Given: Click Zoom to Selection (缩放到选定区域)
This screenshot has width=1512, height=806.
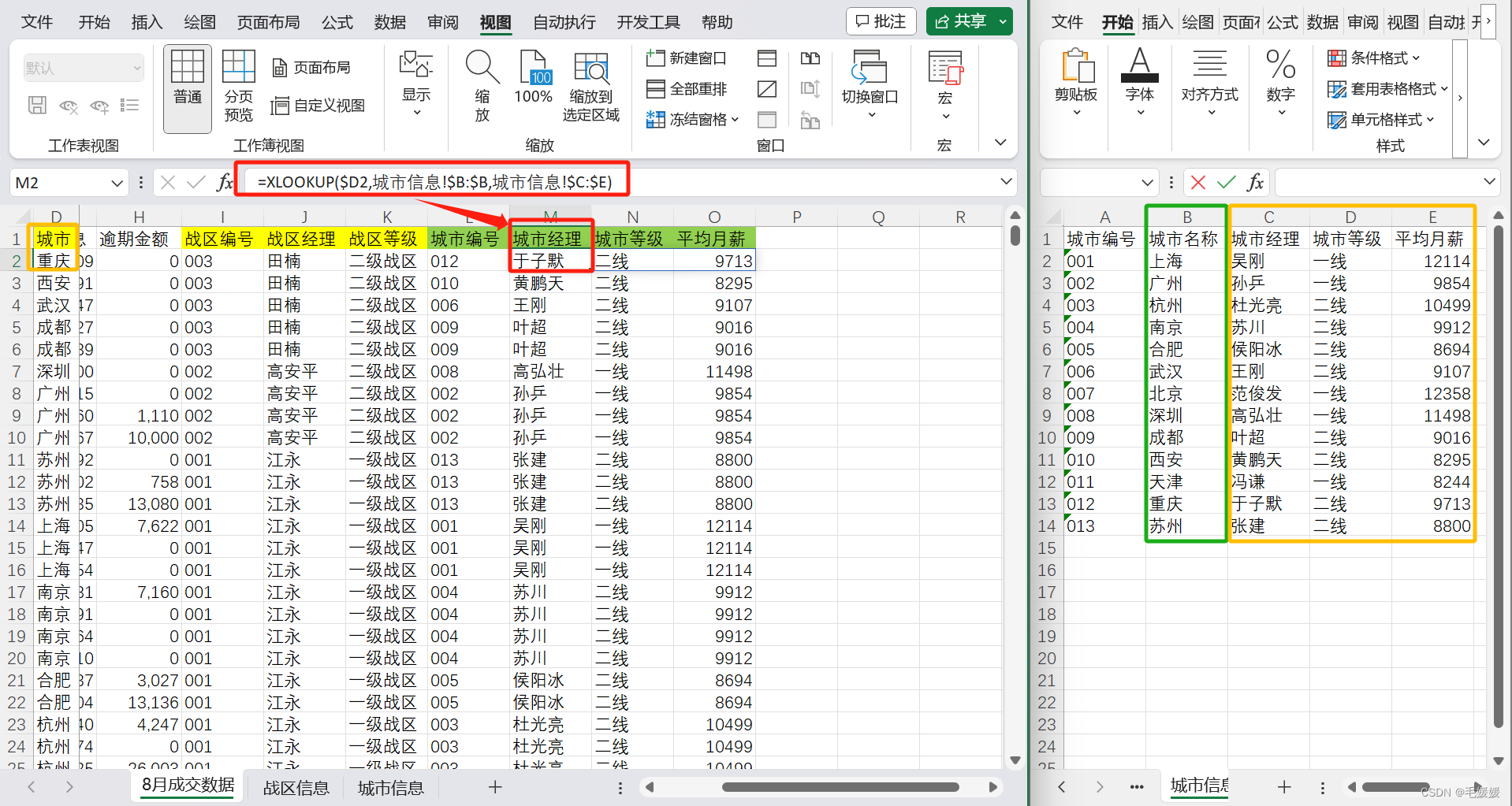Looking at the screenshot, I should pos(591,87).
